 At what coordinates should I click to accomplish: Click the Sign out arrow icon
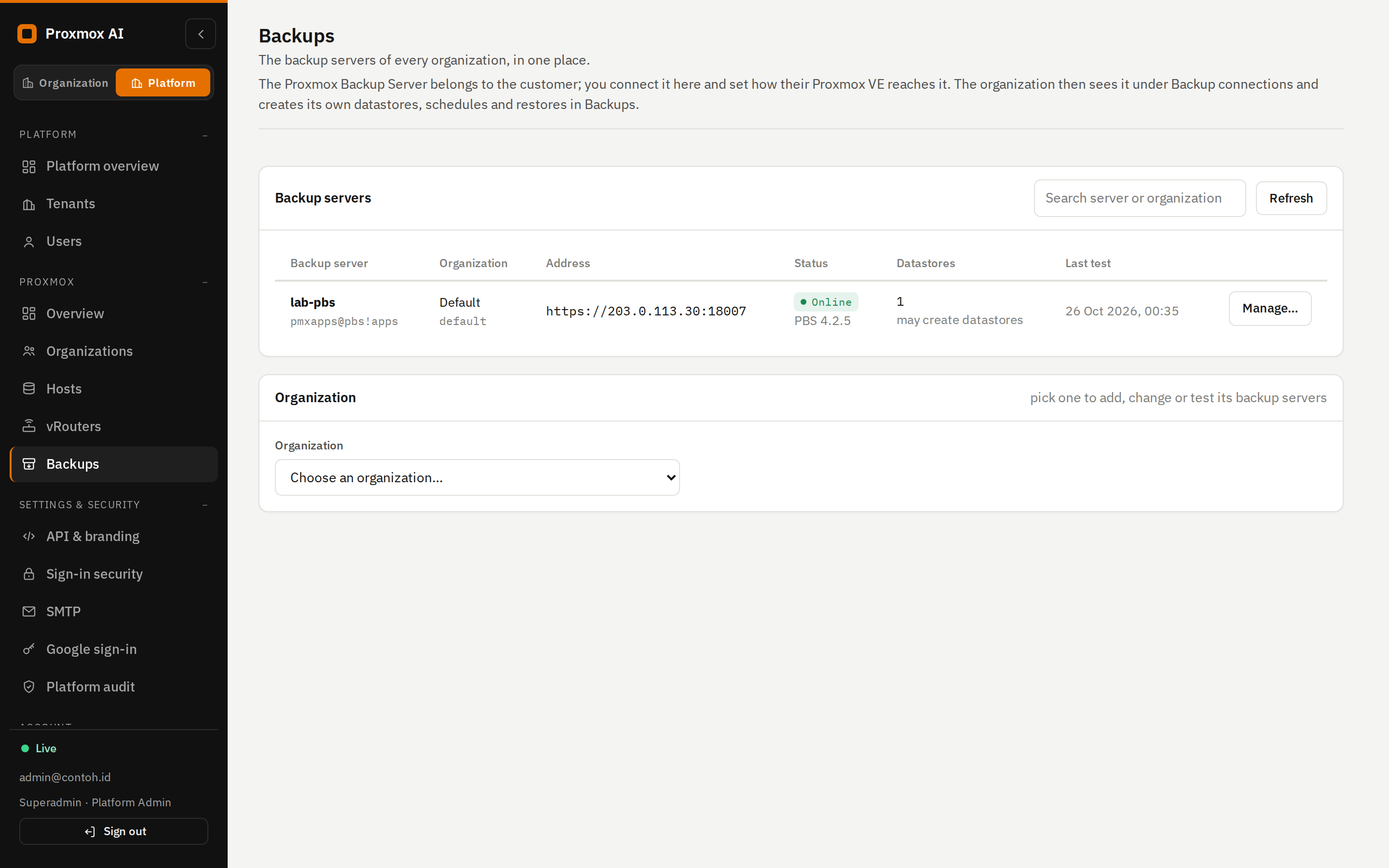[x=90, y=832]
